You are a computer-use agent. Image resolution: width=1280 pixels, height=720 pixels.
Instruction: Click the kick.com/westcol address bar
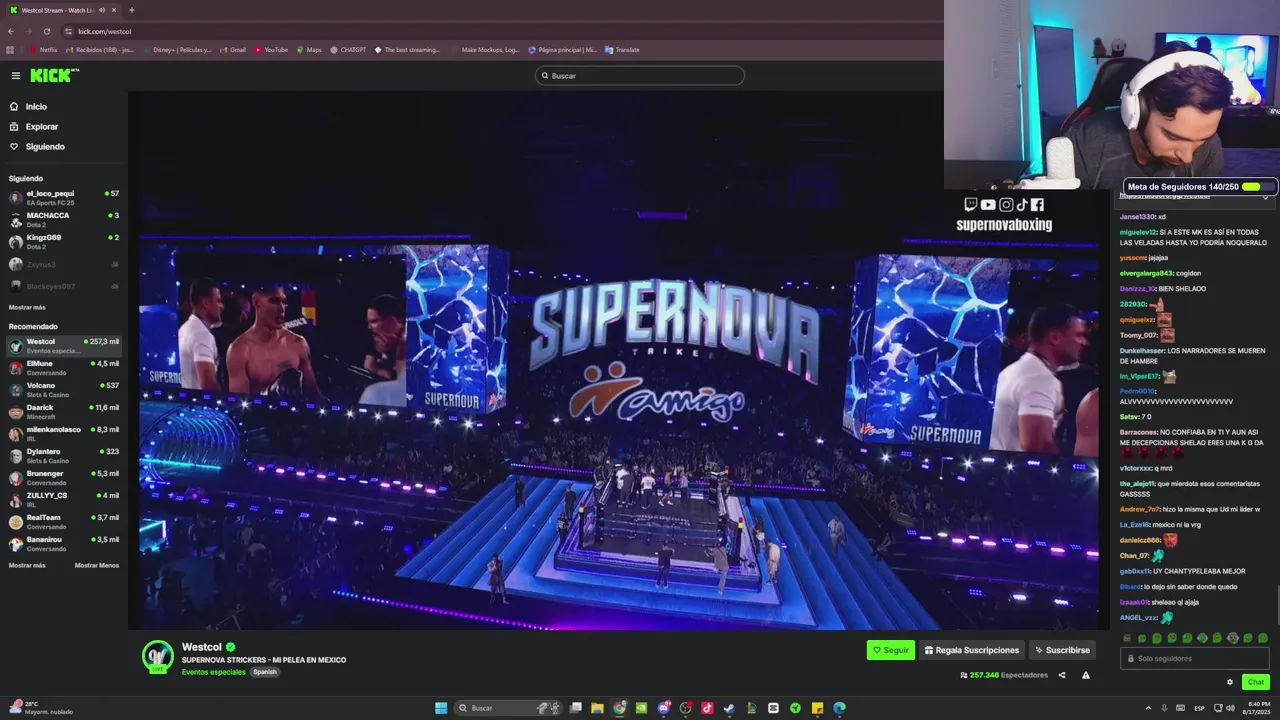pyautogui.click(x=500, y=31)
